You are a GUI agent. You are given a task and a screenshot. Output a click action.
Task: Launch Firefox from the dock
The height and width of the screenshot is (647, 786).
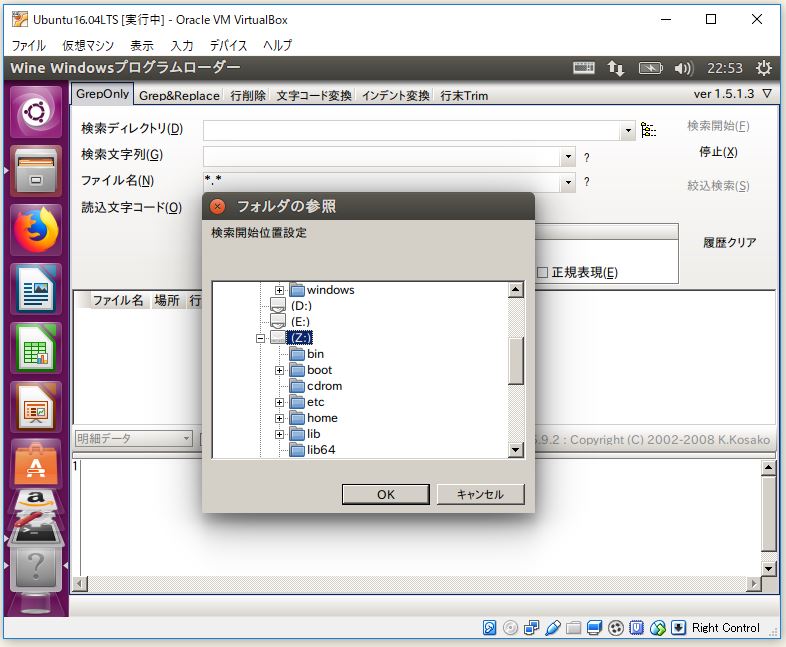click(36, 230)
